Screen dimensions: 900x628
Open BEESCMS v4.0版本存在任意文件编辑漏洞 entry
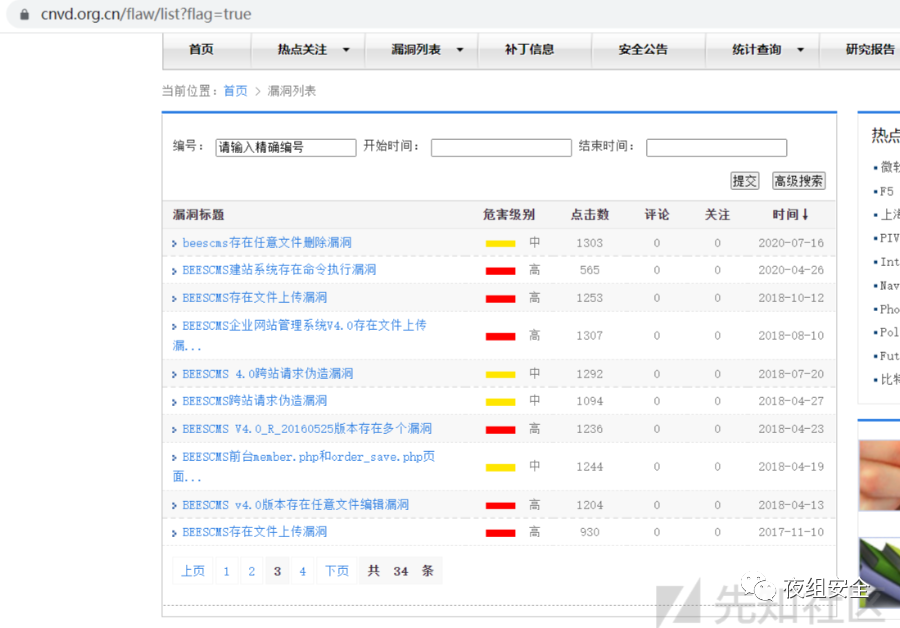pos(296,505)
